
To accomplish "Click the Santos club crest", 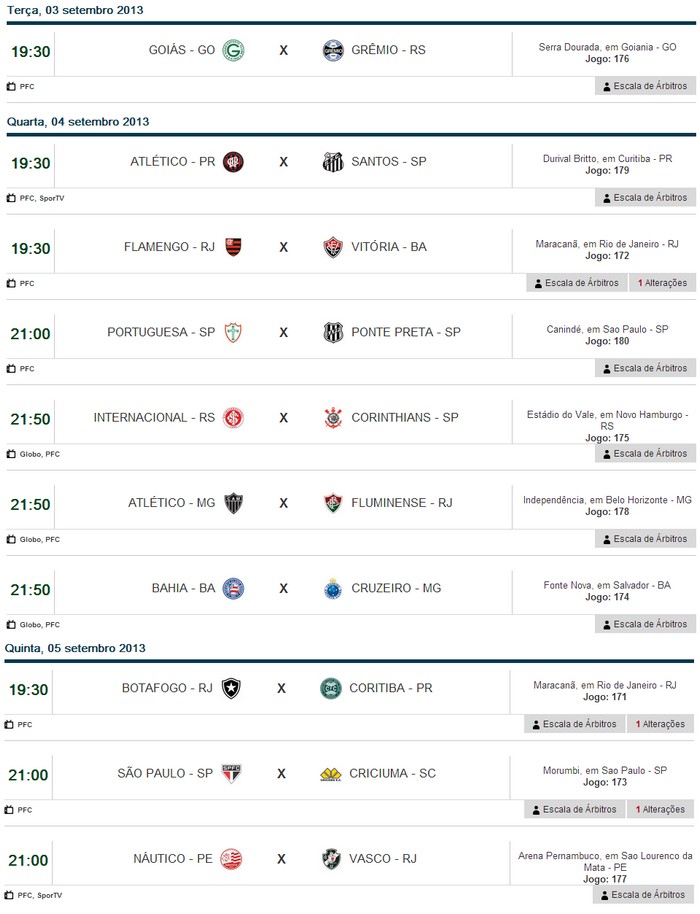I will 333,162.
